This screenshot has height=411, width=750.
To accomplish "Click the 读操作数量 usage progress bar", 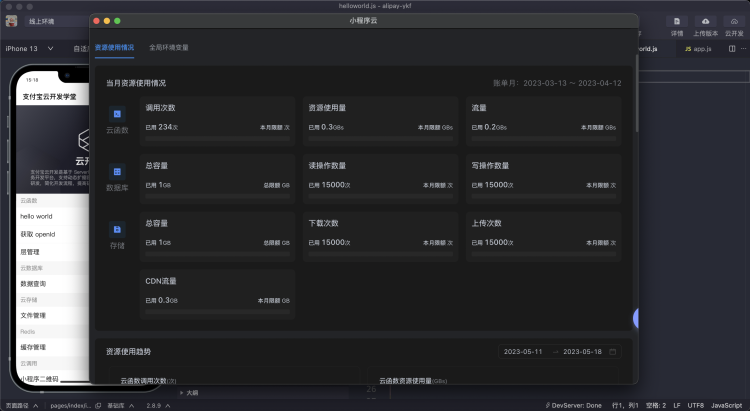I will coord(381,197).
